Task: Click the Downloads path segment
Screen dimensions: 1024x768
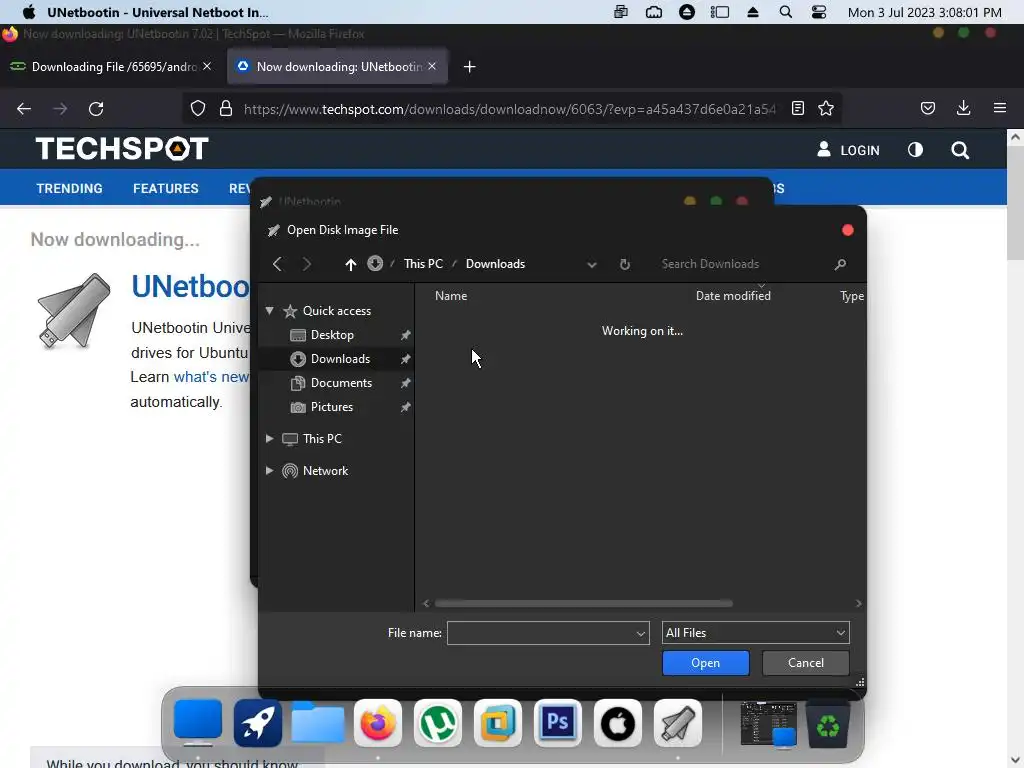Action: [495, 264]
